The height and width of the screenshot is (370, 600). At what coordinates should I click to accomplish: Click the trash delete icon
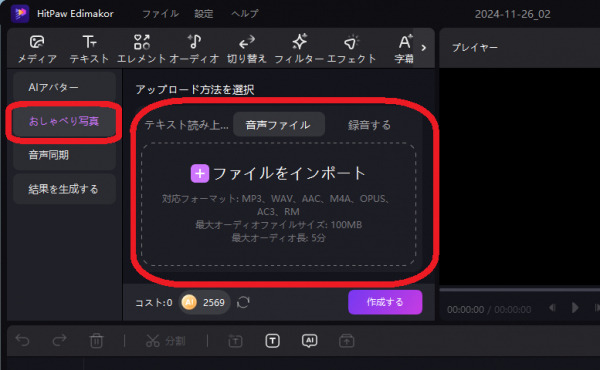(96, 341)
